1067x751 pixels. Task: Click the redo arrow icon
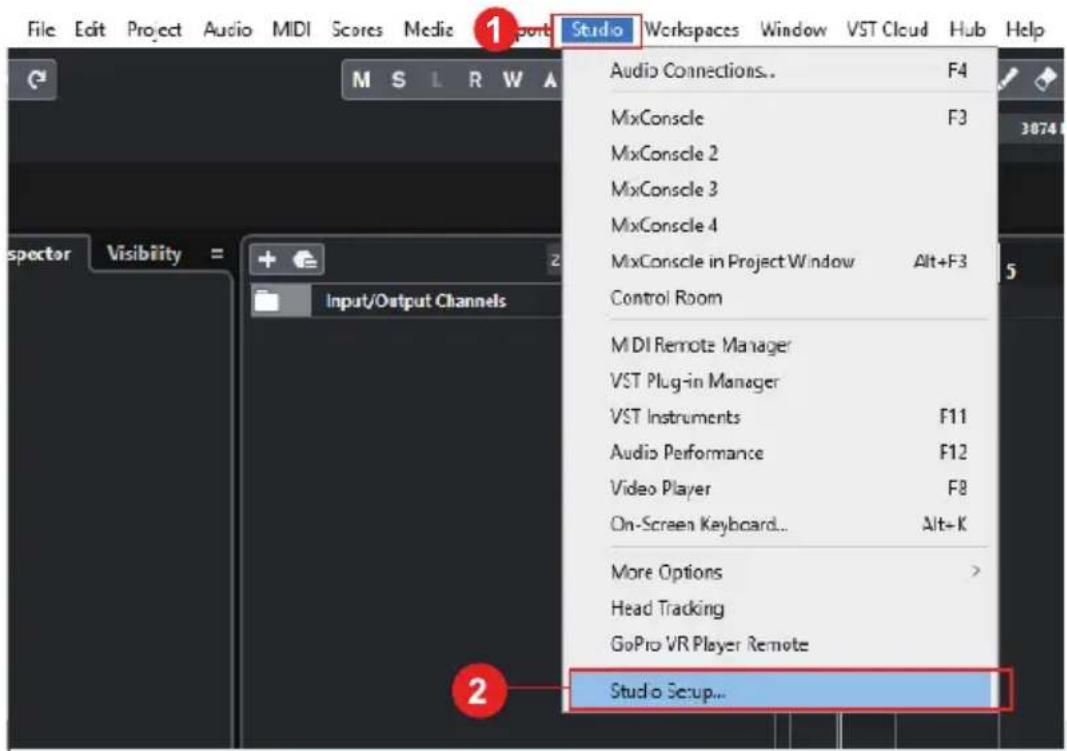click(36, 80)
